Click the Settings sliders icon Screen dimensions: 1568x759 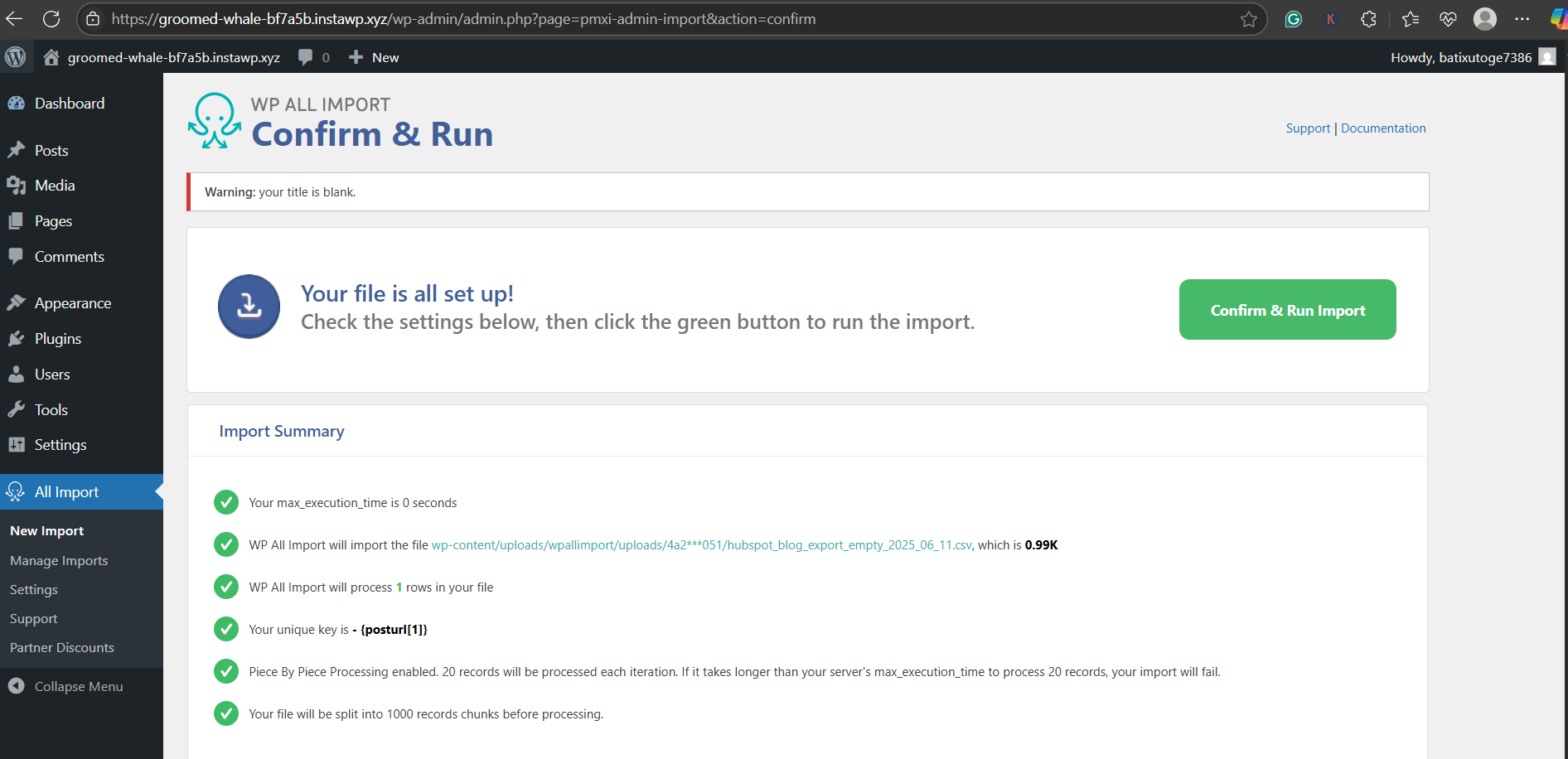pos(16,445)
